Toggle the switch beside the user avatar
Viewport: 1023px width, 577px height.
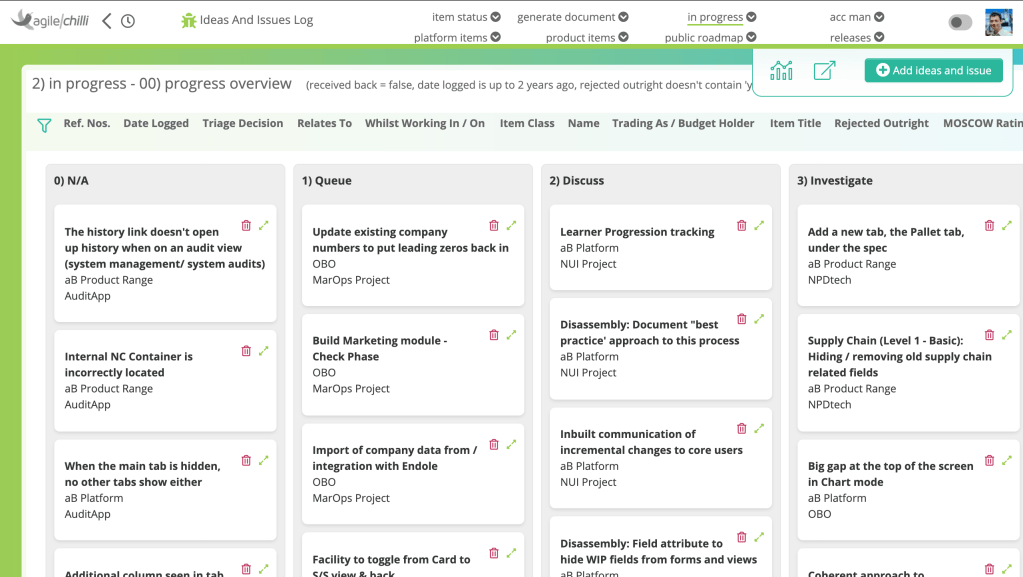pyautogui.click(x=960, y=23)
